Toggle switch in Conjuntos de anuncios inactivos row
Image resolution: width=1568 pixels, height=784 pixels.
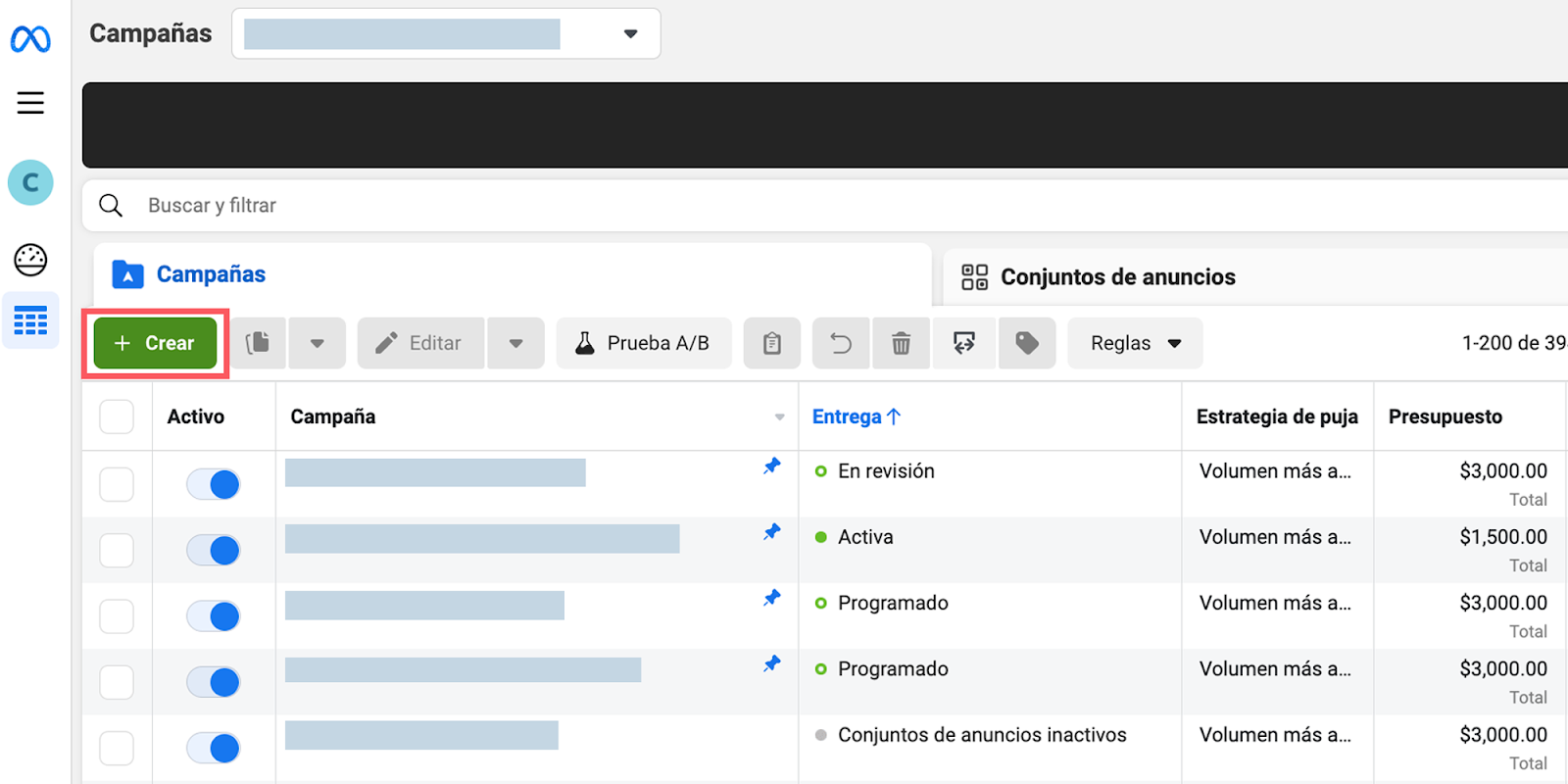point(214,748)
